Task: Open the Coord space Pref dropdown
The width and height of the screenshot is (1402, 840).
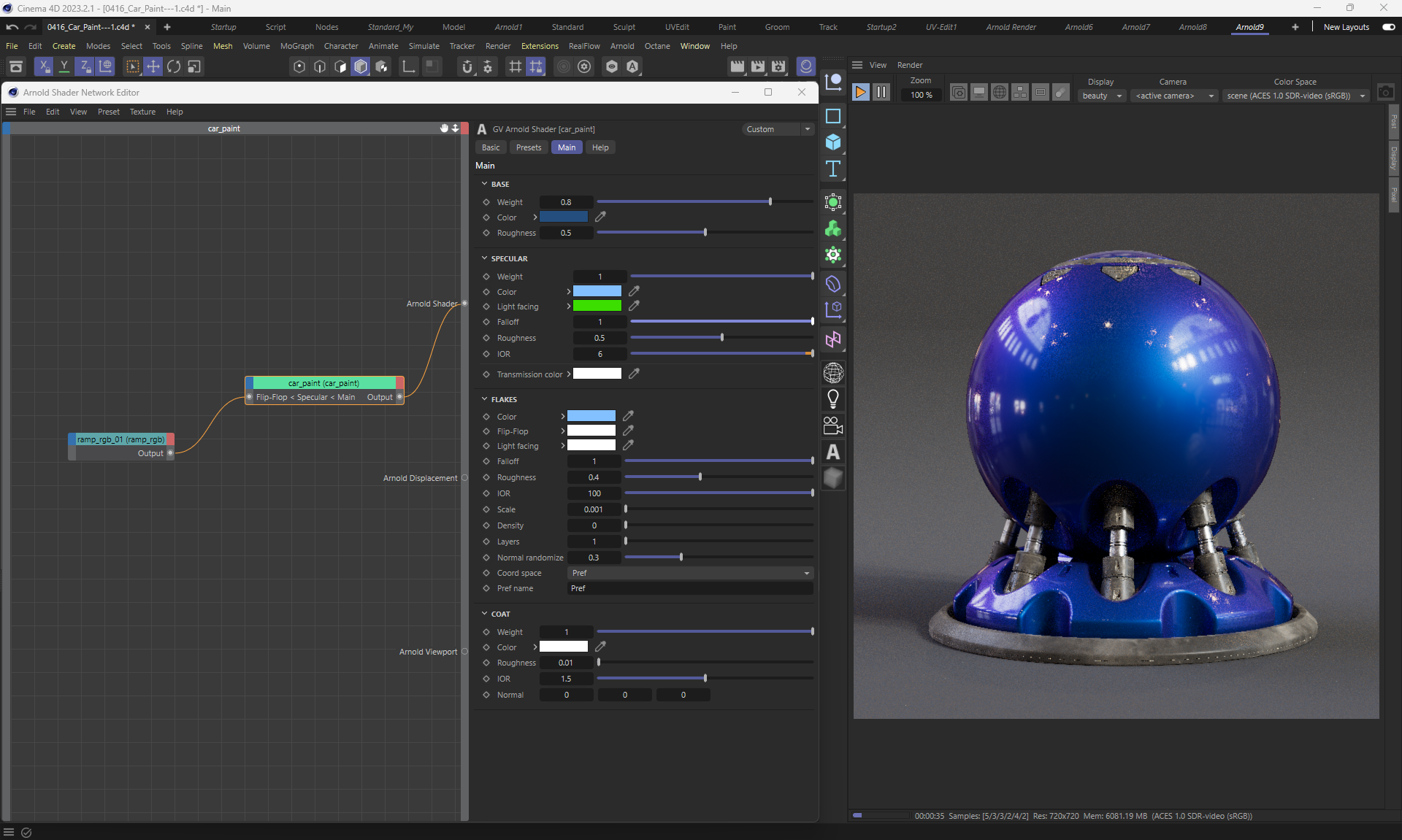Action: pyautogui.click(x=690, y=573)
